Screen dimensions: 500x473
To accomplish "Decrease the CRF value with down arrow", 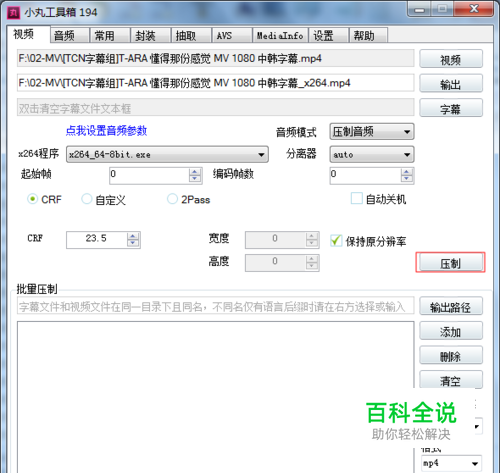I will pos(133,244).
